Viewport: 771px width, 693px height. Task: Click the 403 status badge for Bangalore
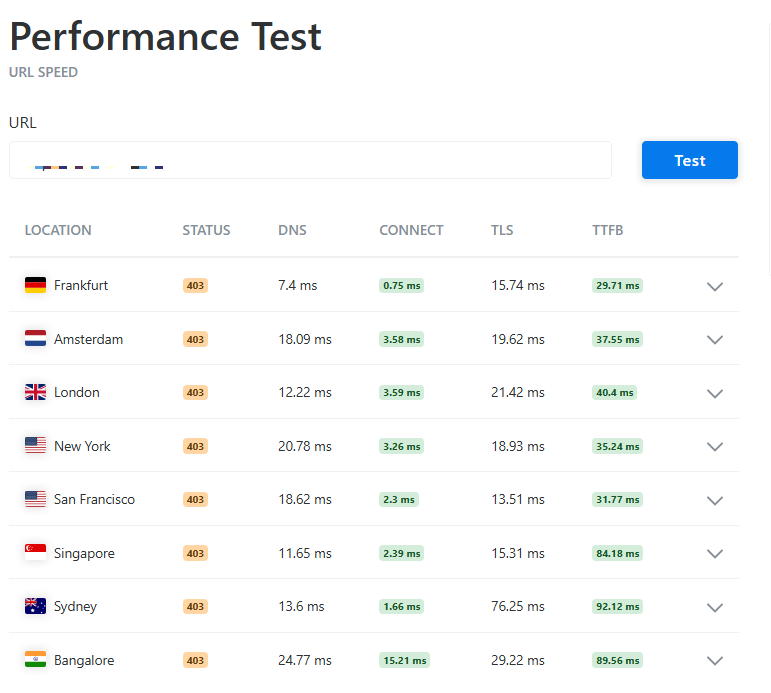195,661
